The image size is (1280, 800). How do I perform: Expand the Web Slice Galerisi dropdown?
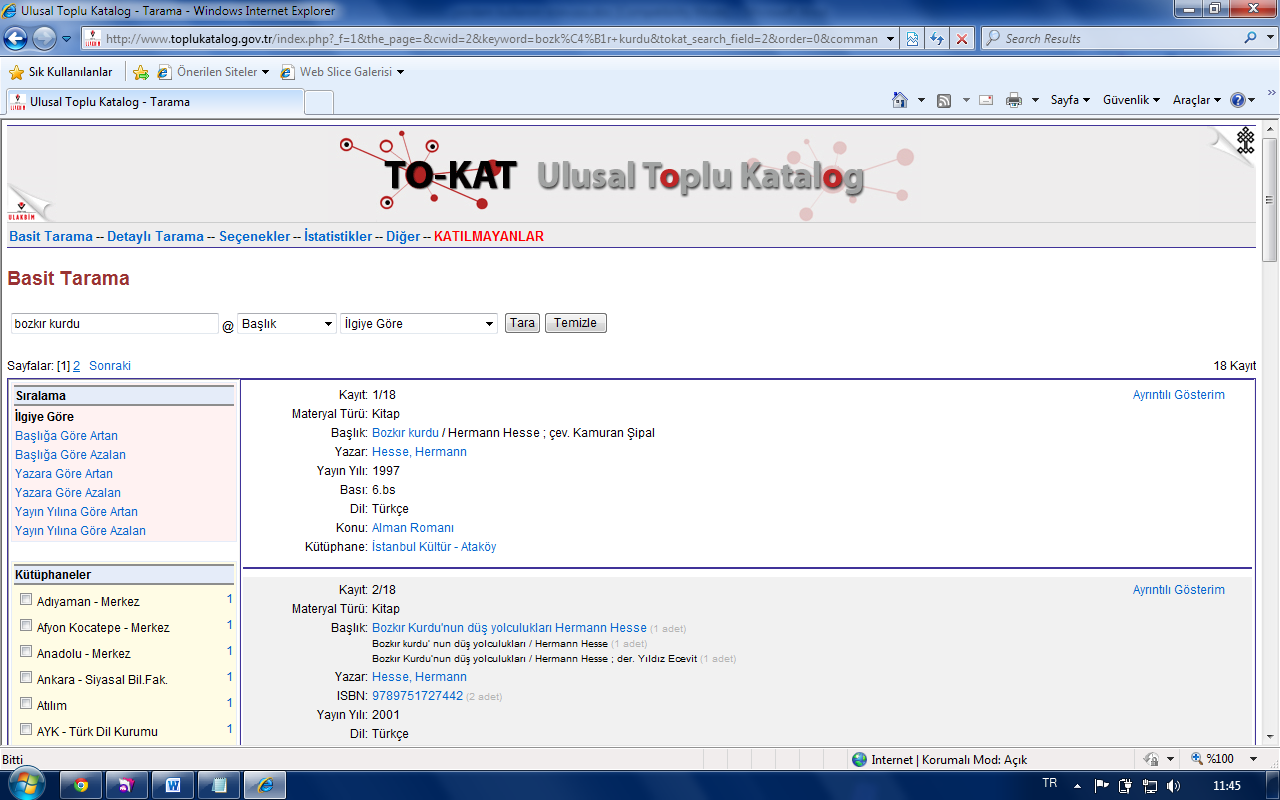(x=400, y=72)
